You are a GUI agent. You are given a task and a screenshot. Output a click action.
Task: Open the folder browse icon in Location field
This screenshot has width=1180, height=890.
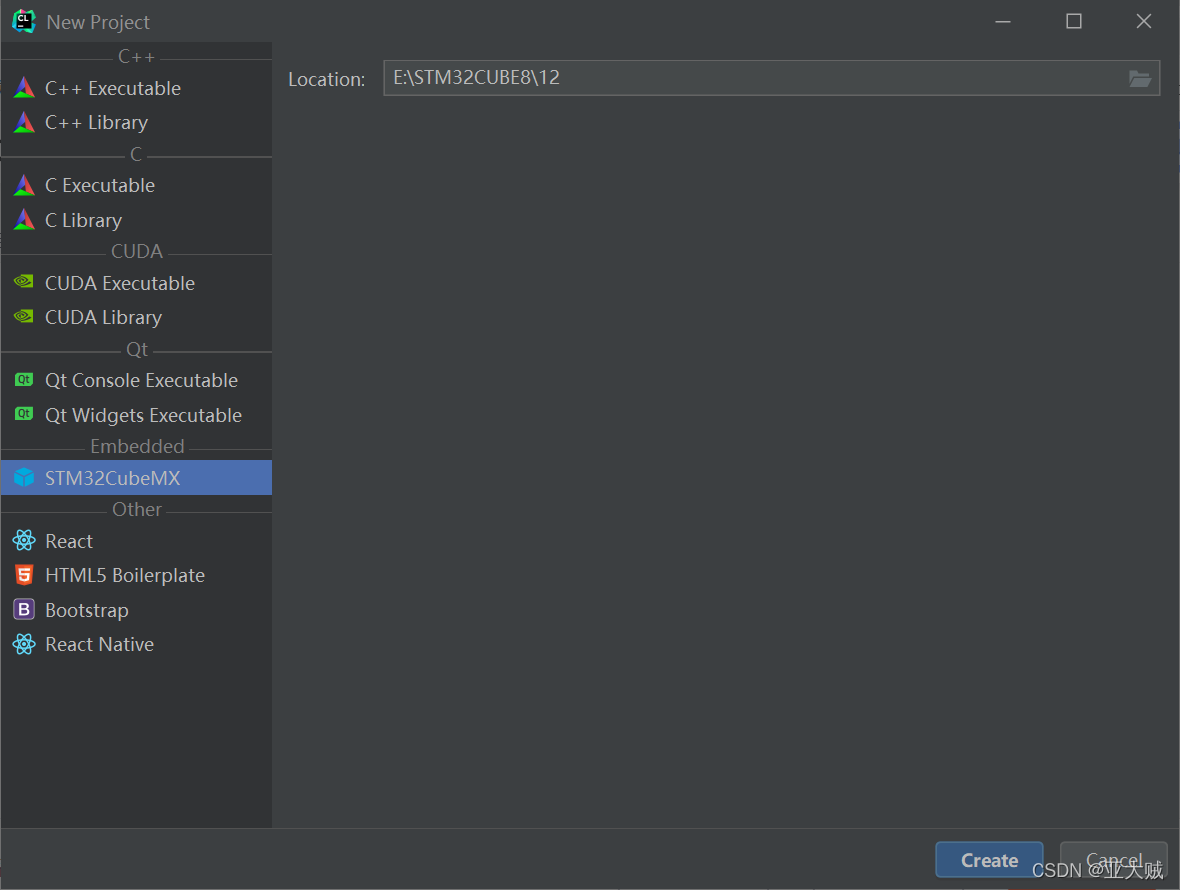coord(1140,78)
